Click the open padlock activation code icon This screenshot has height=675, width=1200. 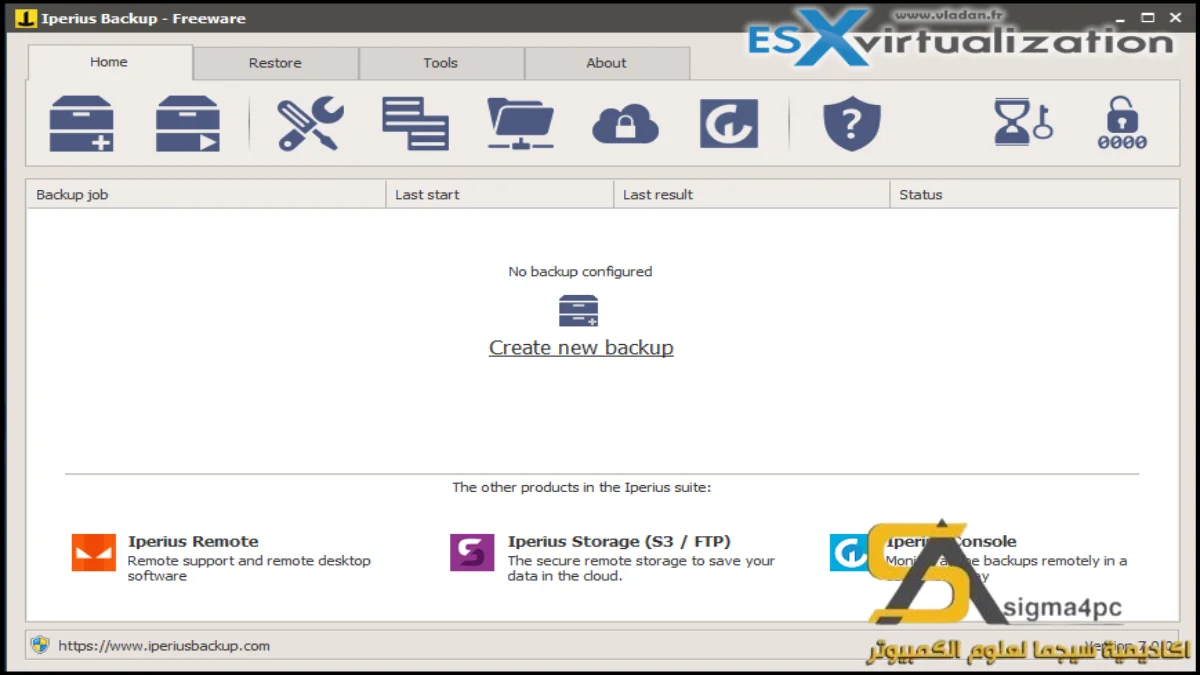(x=1121, y=124)
